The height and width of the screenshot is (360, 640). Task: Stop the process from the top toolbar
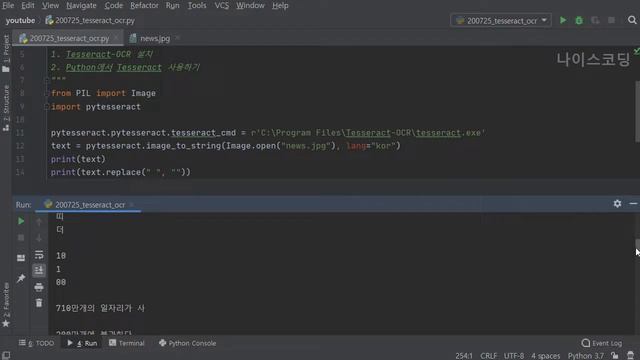tap(611, 20)
